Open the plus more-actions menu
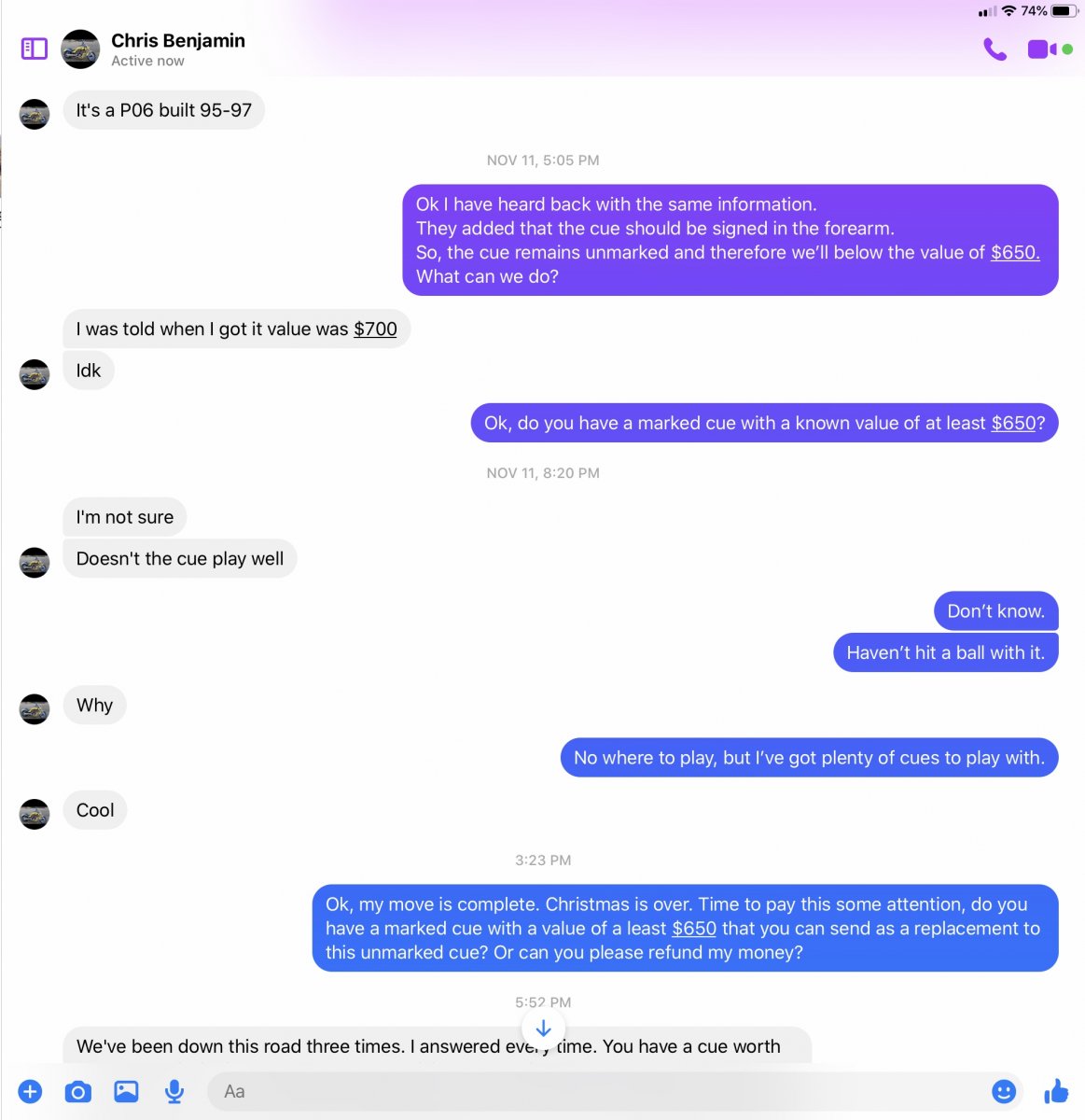Screen dimensions: 1085x1120 click(x=30, y=1091)
